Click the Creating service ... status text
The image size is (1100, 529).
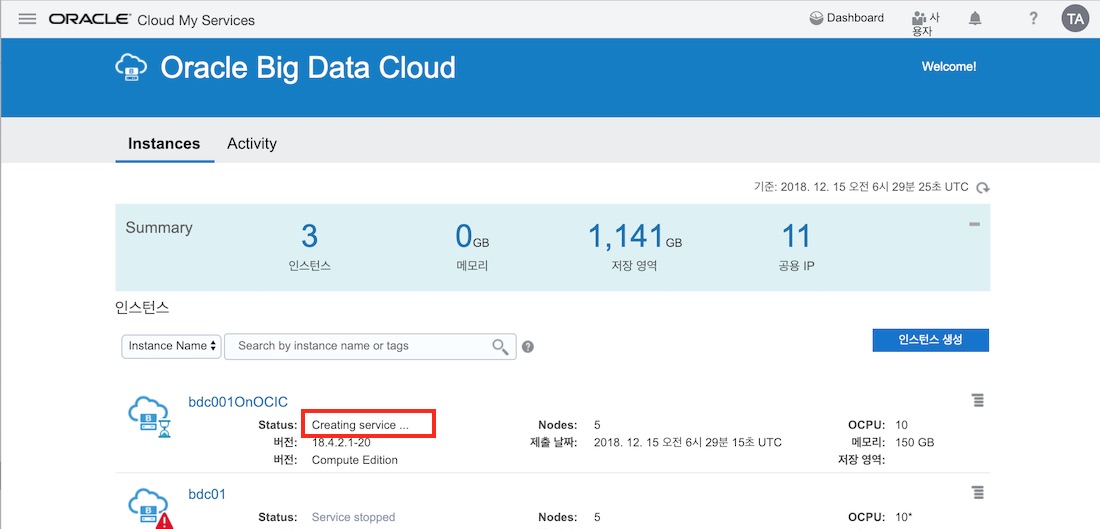coord(360,424)
